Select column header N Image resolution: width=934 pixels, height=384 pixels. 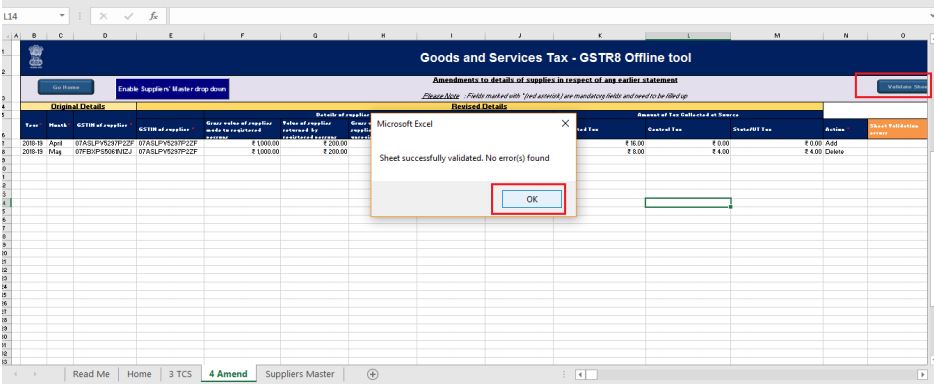coord(845,36)
